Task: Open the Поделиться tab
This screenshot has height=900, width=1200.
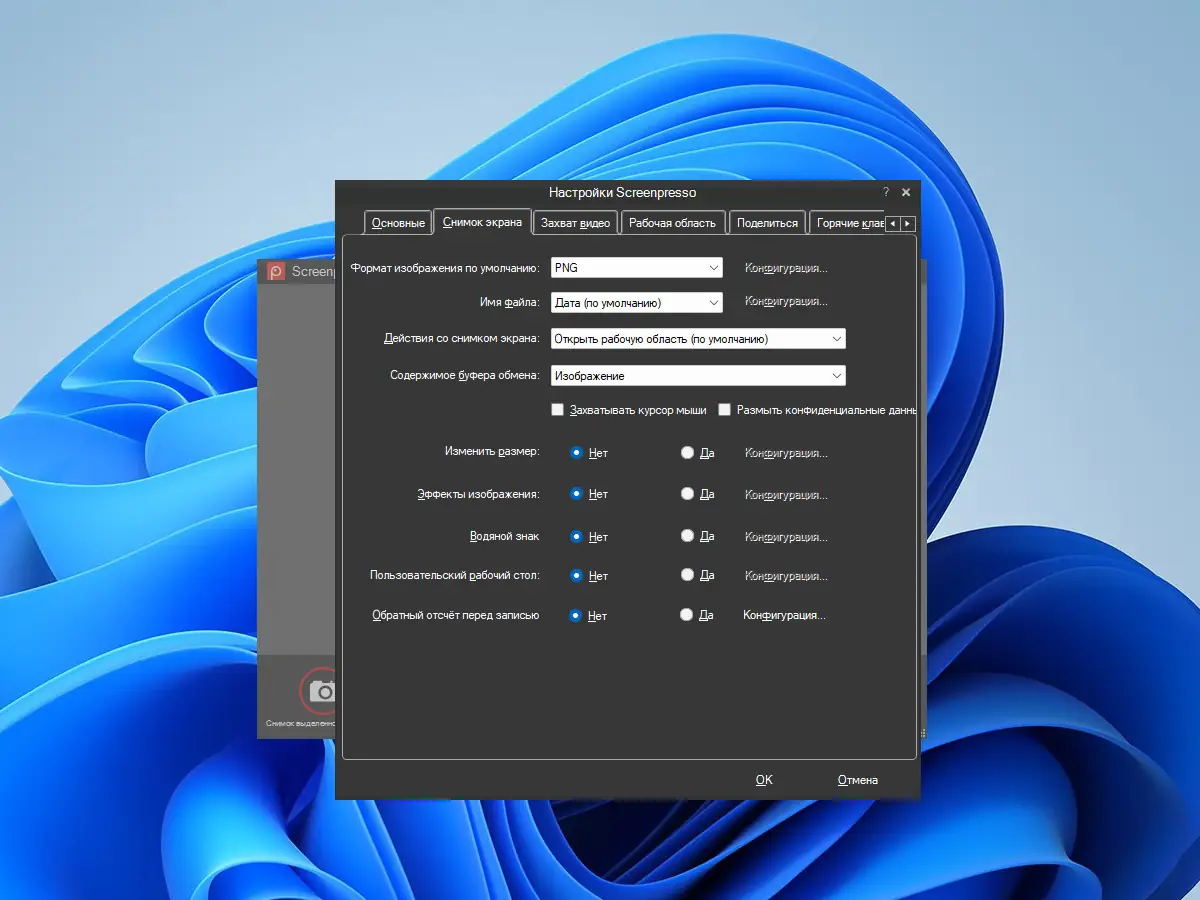Action: [767, 223]
